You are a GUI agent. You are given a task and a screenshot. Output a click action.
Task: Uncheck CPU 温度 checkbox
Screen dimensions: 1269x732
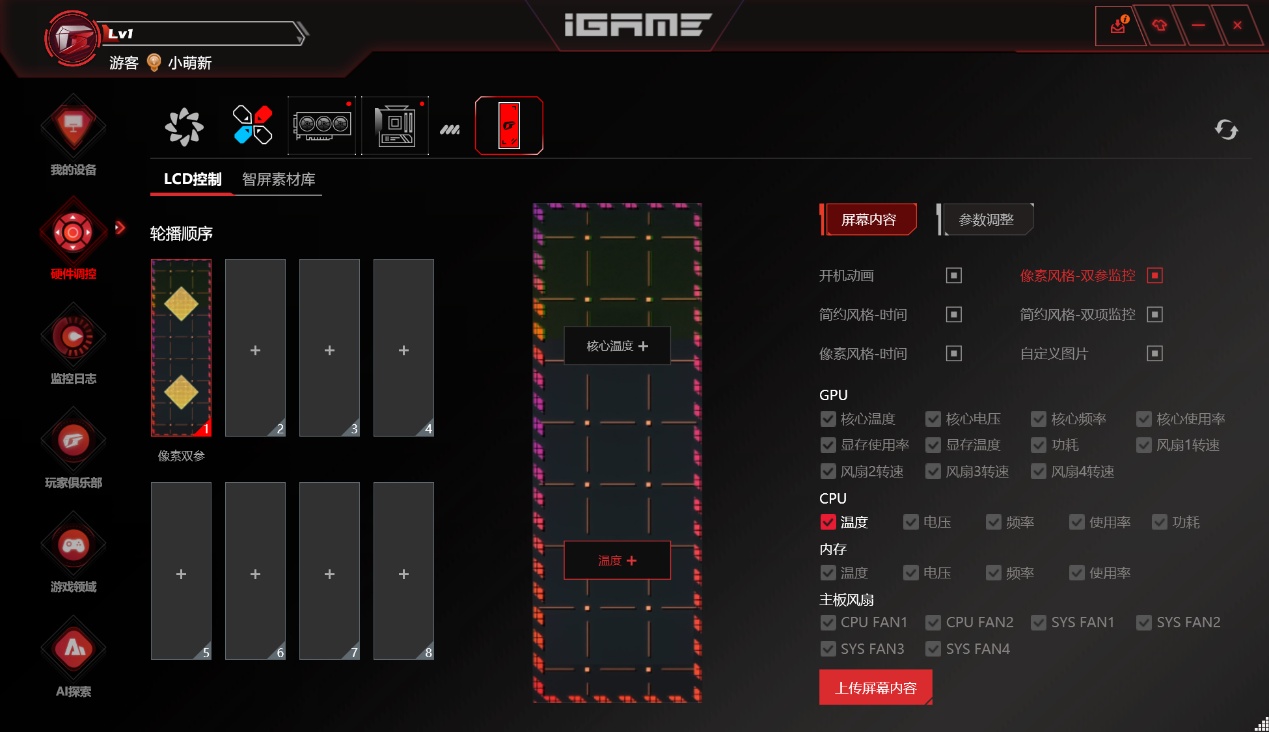[x=828, y=522]
